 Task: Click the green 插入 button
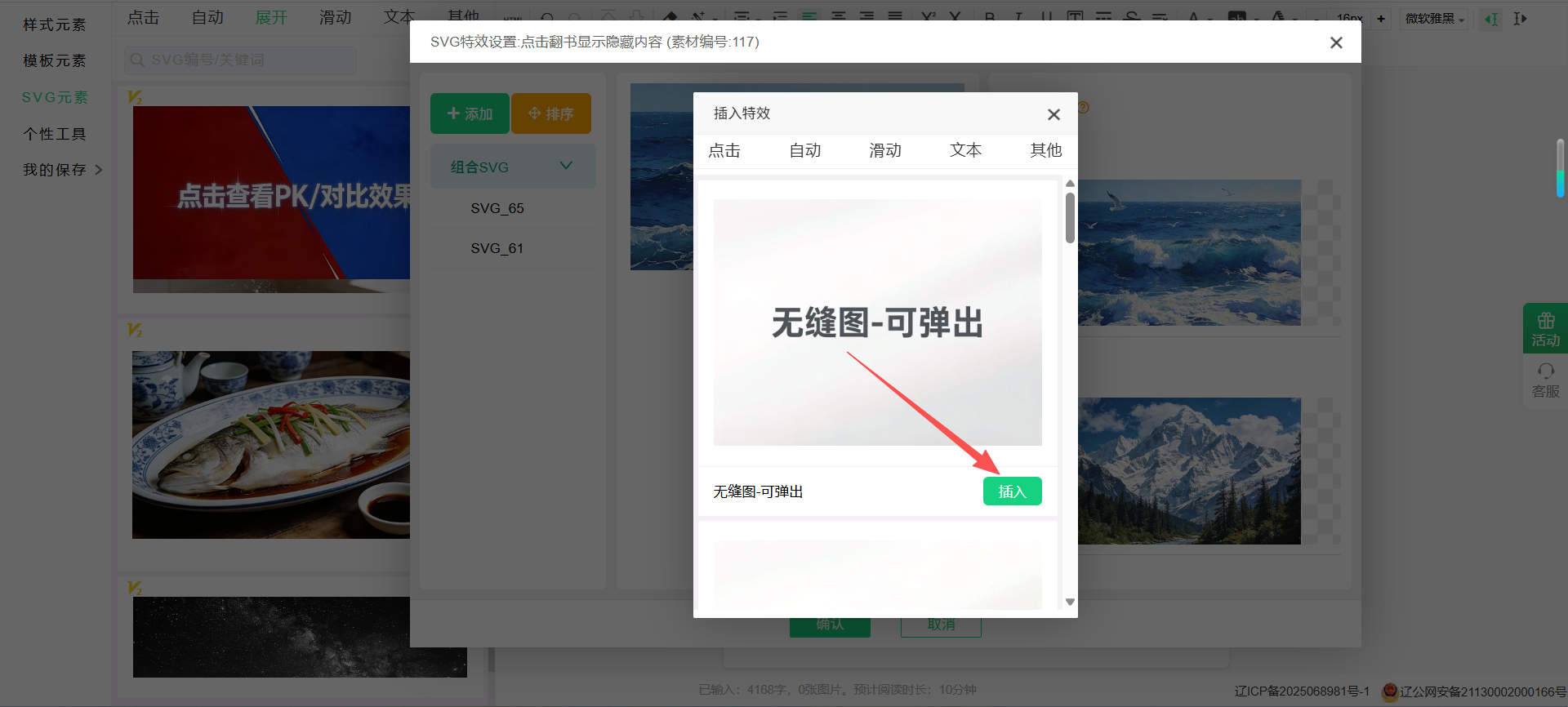coord(1012,491)
